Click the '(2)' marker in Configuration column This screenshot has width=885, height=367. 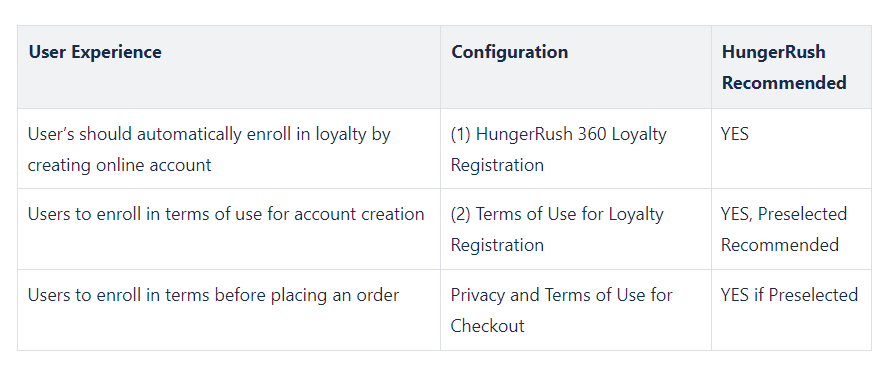(461, 215)
